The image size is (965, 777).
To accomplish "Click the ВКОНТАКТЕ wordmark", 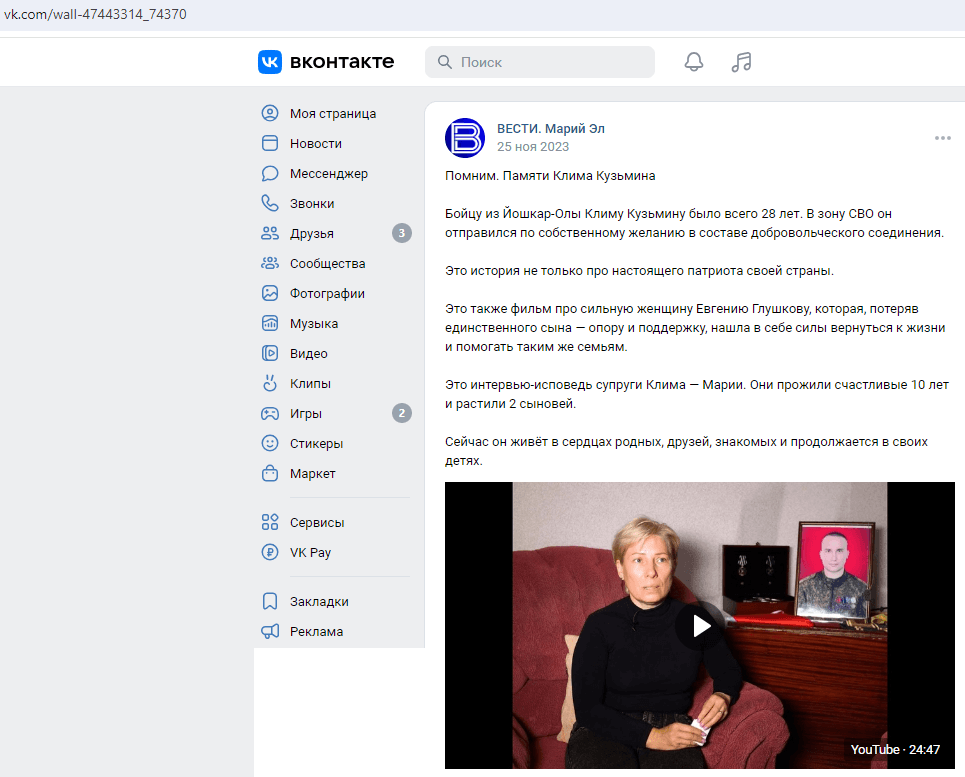I will click(x=342, y=62).
